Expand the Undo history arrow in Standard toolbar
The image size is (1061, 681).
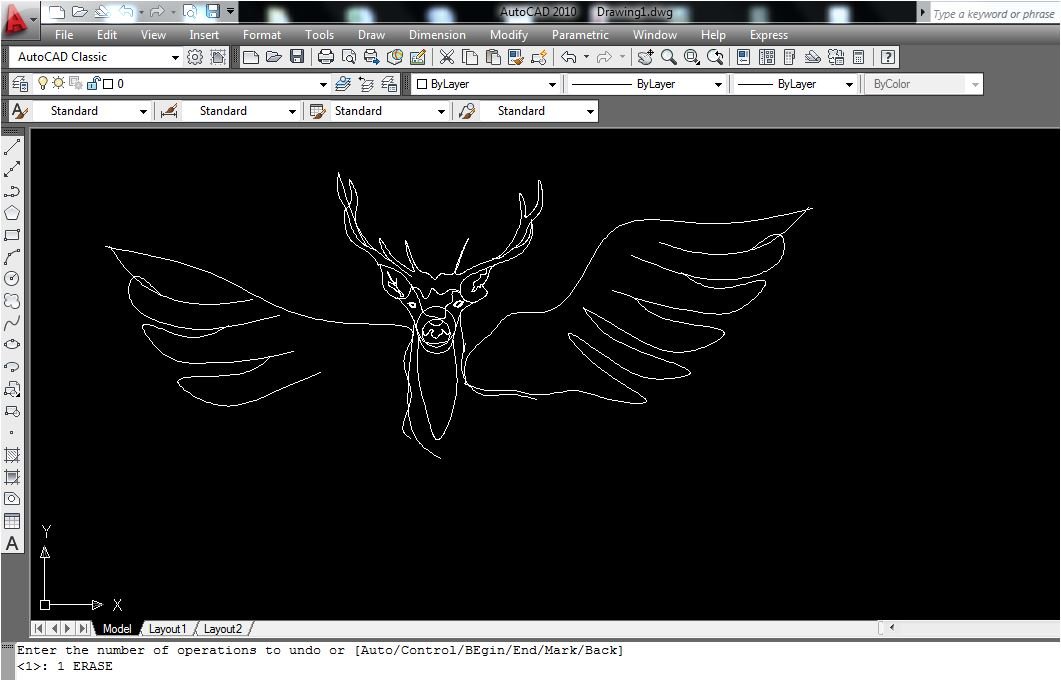tap(586, 57)
